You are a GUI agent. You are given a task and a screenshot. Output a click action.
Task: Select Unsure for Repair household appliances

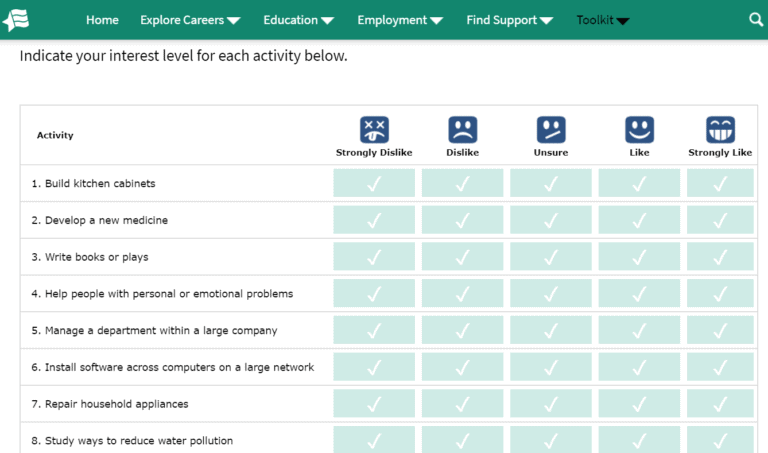coord(550,404)
